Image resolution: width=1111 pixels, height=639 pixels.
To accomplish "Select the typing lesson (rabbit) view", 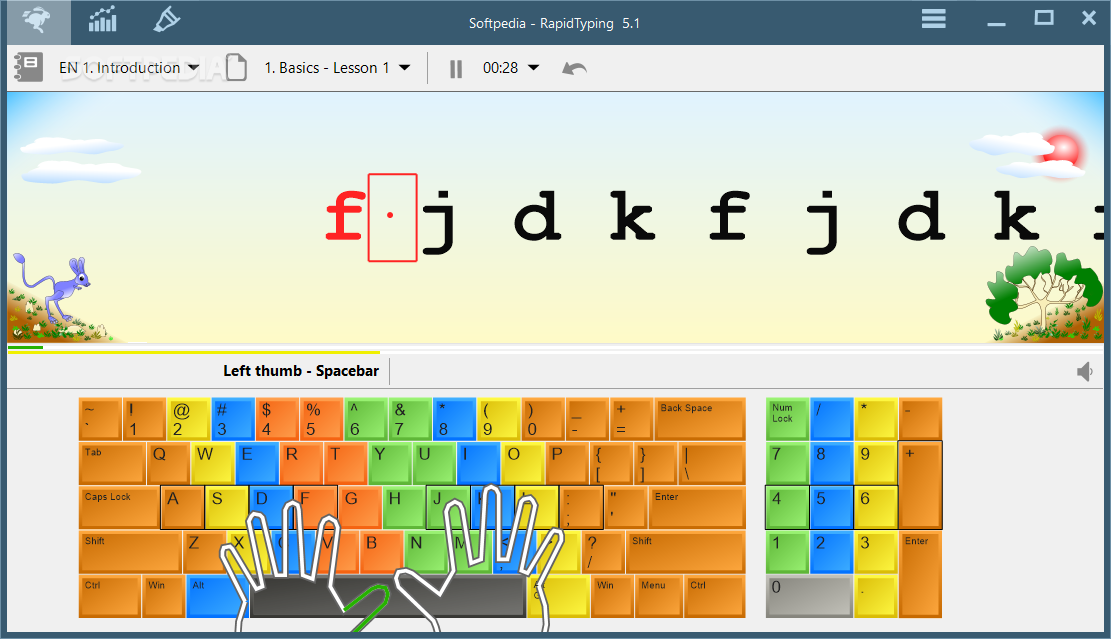I will (36, 20).
